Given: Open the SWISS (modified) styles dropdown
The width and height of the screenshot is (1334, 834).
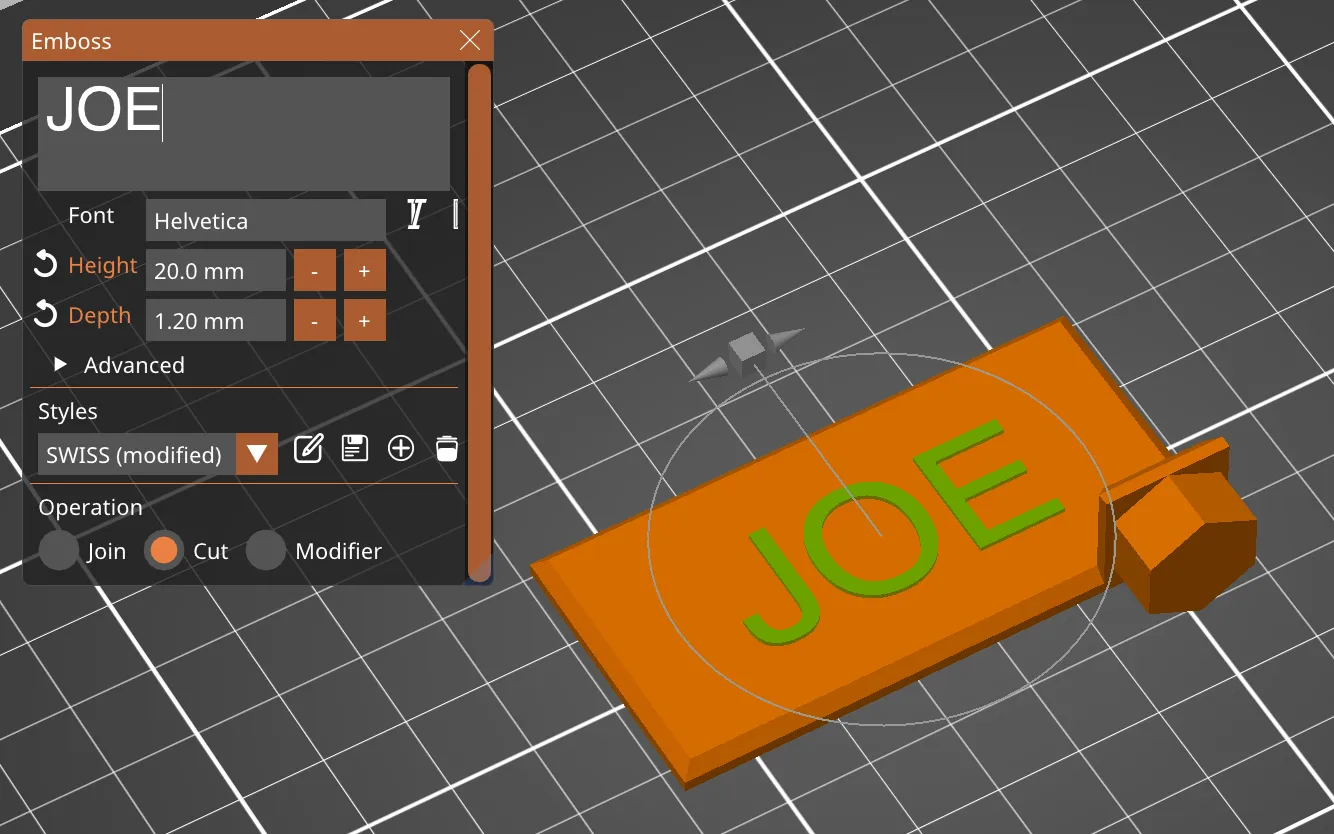Looking at the screenshot, I should tap(256, 454).
